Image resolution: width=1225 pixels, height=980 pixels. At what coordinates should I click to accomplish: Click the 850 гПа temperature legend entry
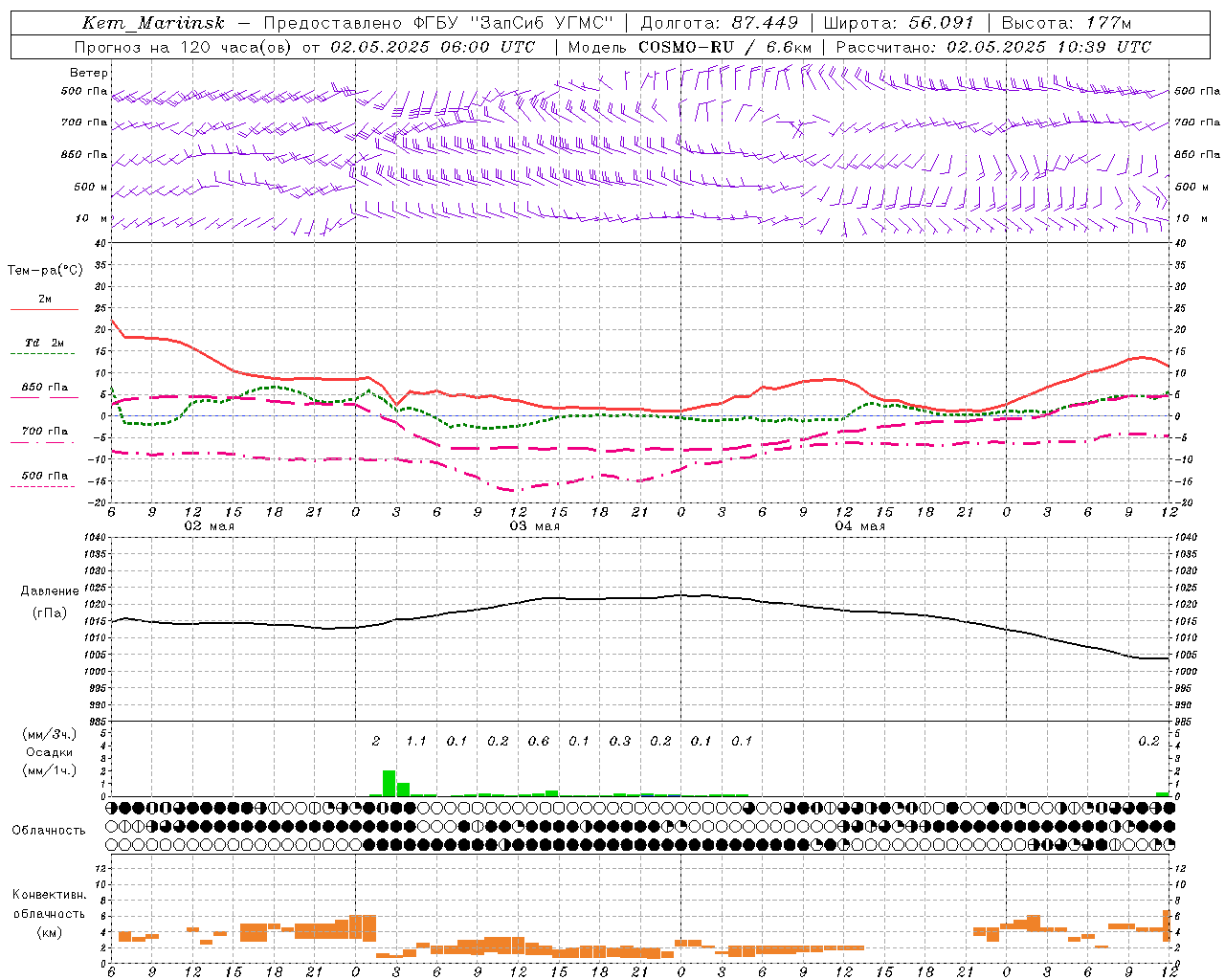click(45, 388)
